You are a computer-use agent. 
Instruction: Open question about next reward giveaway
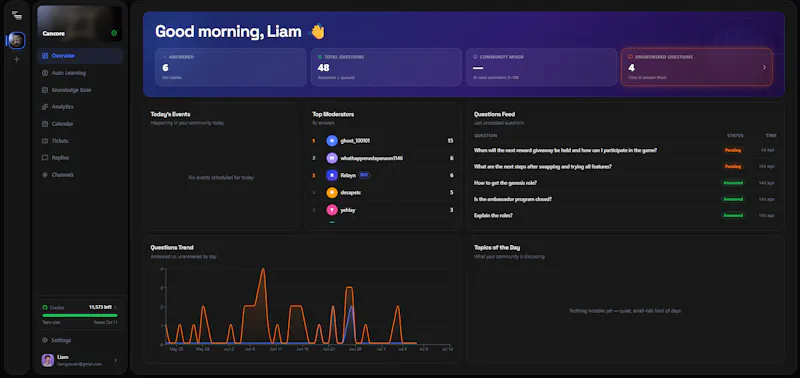tap(565, 150)
